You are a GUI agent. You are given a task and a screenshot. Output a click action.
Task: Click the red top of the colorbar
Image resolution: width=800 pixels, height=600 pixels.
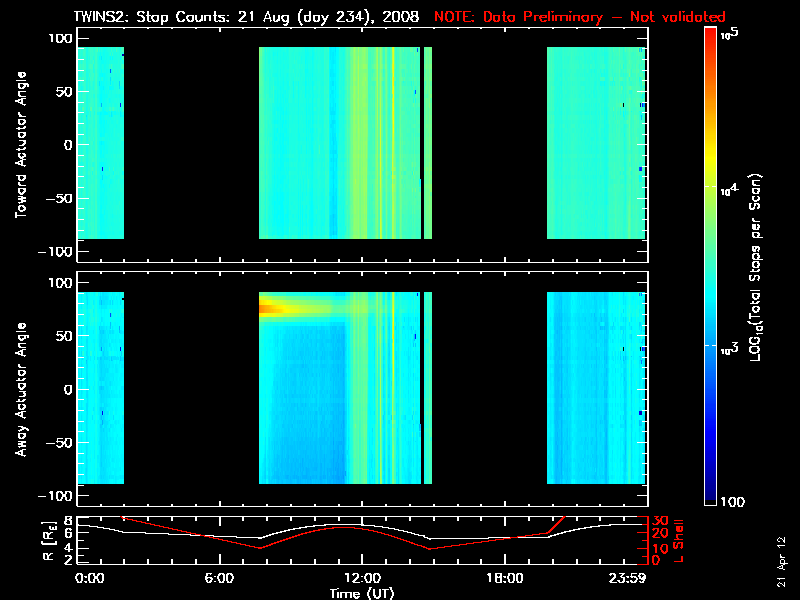710,33
